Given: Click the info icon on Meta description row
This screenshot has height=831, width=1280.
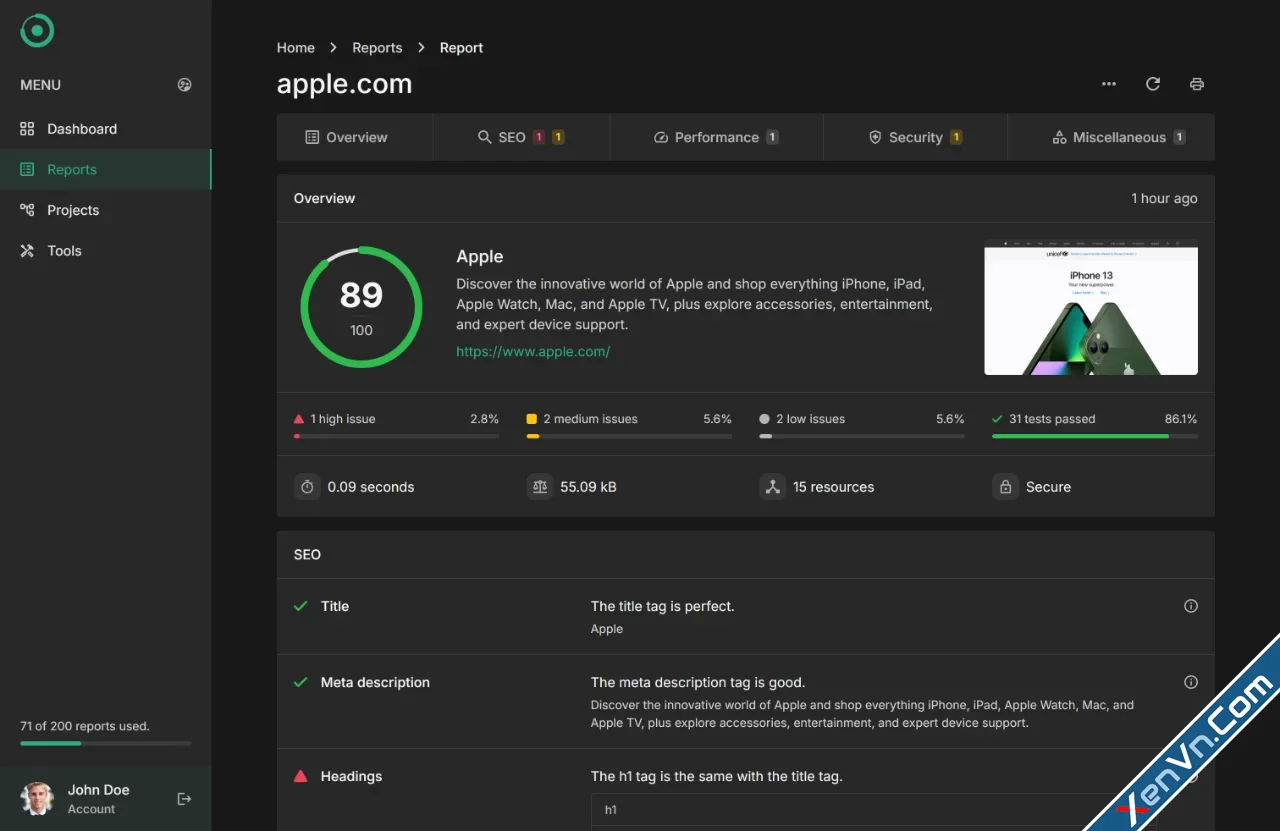Looking at the screenshot, I should coord(1191,681).
